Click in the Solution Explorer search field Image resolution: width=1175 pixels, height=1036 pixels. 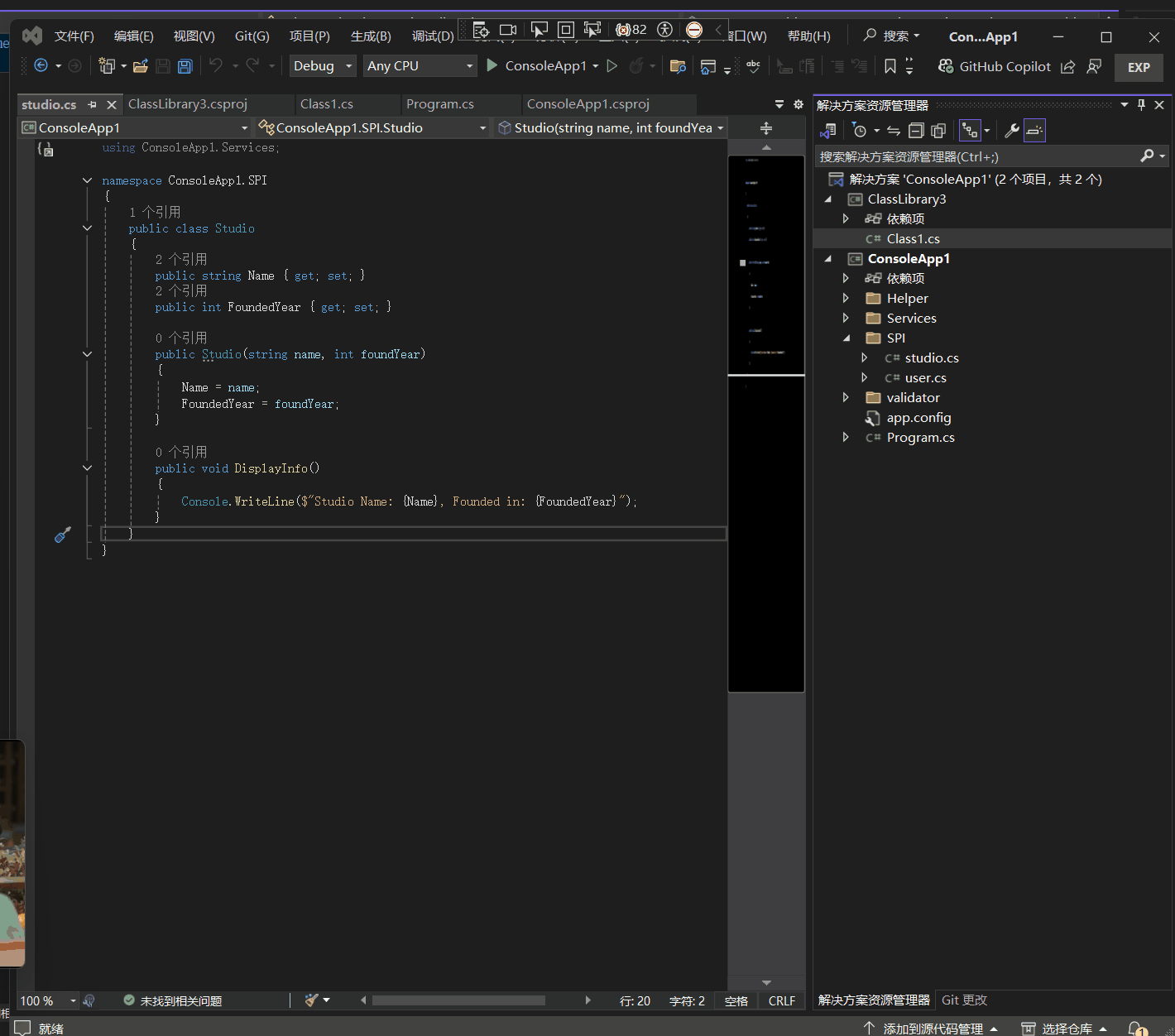pos(976,156)
